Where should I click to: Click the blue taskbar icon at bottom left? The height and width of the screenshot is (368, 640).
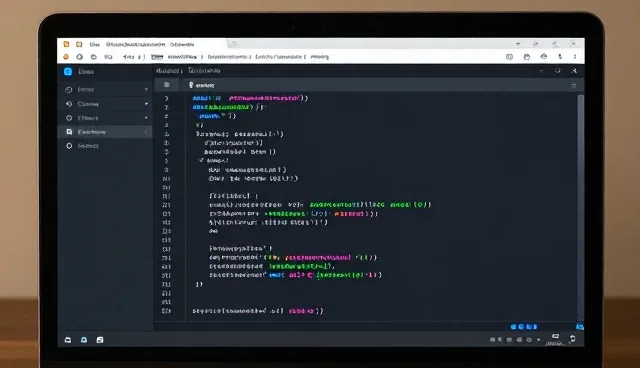84,339
